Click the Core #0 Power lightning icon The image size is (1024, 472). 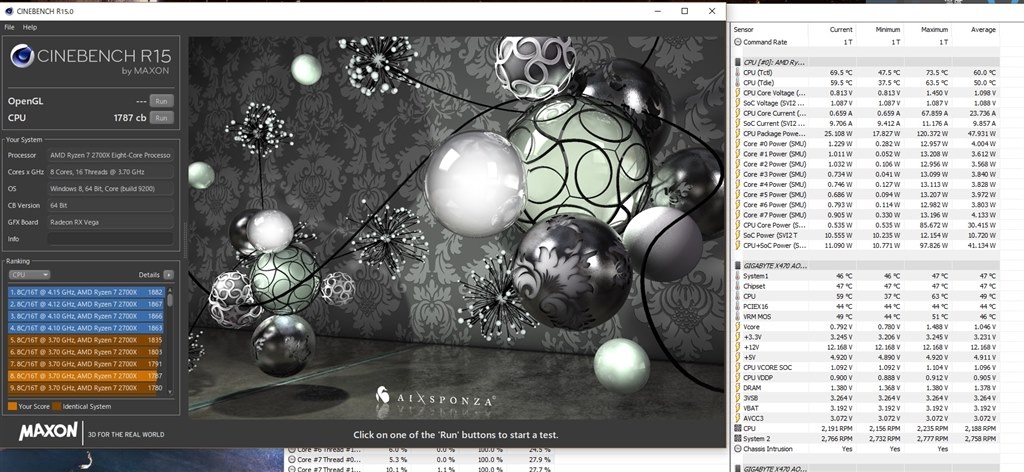737,144
